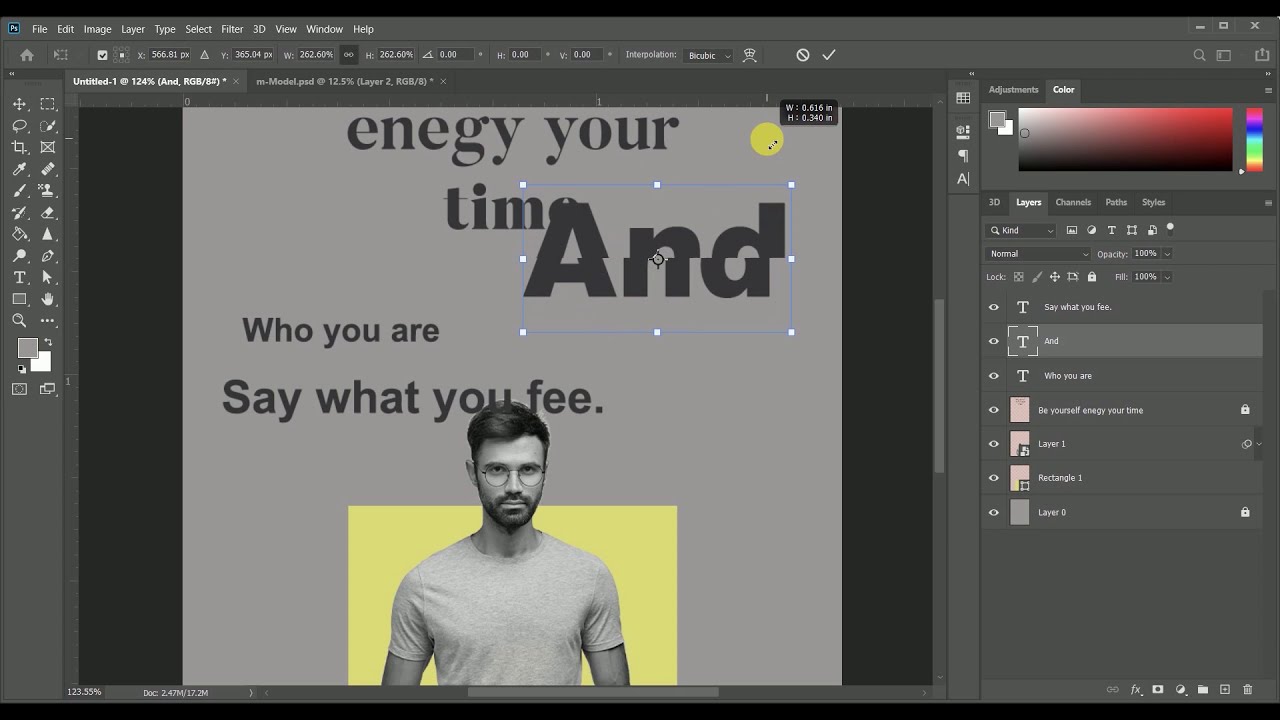
Task: Create a new layer from Layers panel footer
Action: 1225,690
